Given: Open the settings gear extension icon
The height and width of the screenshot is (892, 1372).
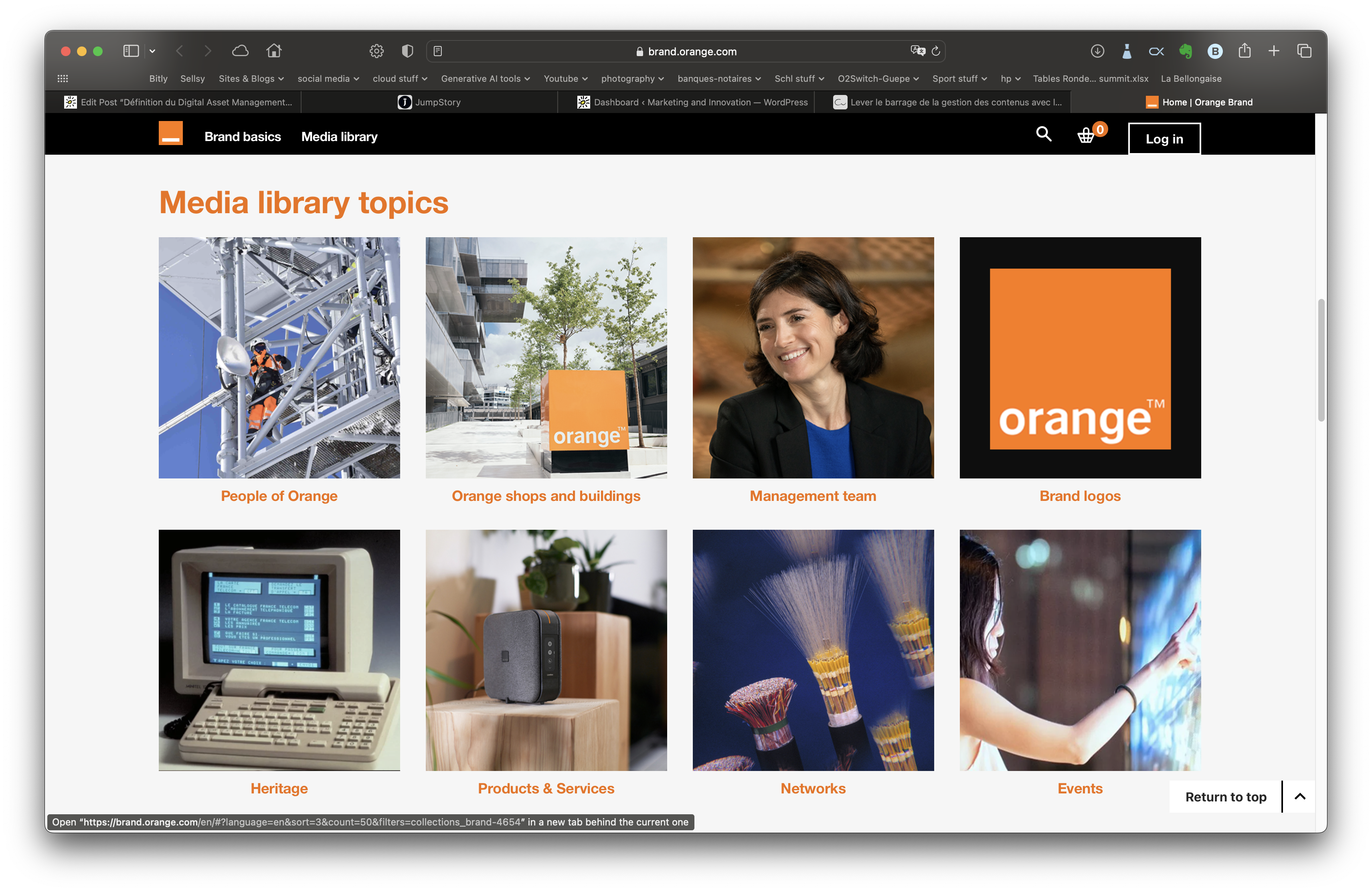Looking at the screenshot, I should (376, 51).
